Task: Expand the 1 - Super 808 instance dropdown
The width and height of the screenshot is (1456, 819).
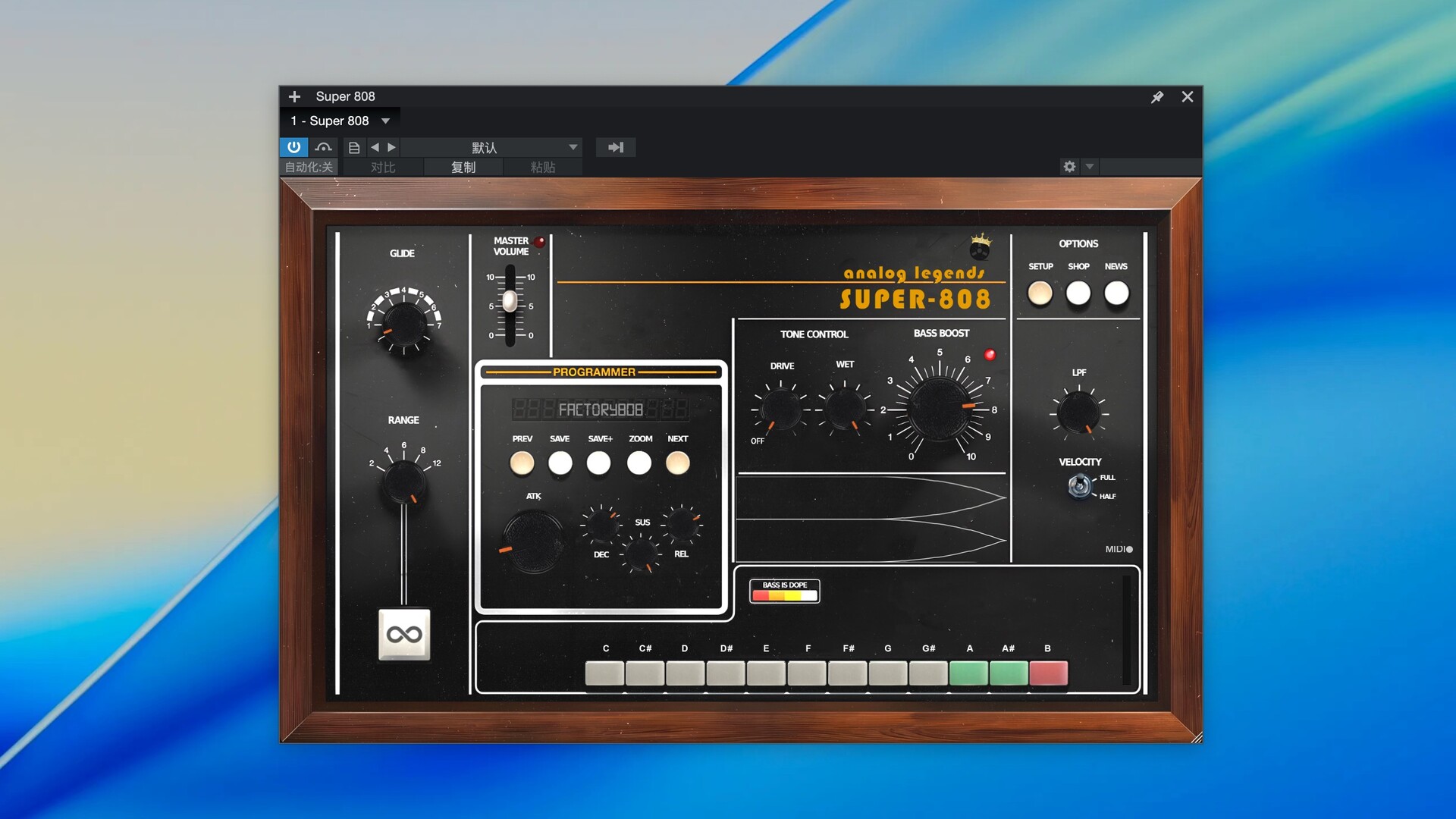Action: (385, 121)
